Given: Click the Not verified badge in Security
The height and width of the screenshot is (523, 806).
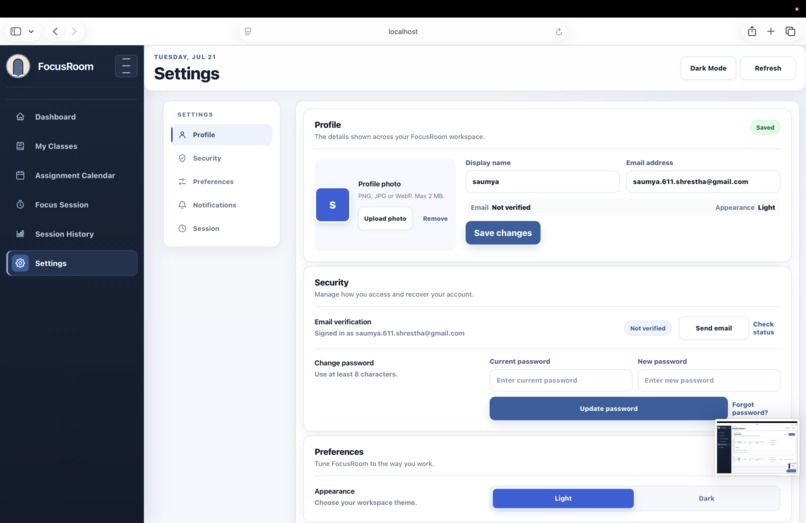Looking at the screenshot, I should pyautogui.click(x=648, y=328).
